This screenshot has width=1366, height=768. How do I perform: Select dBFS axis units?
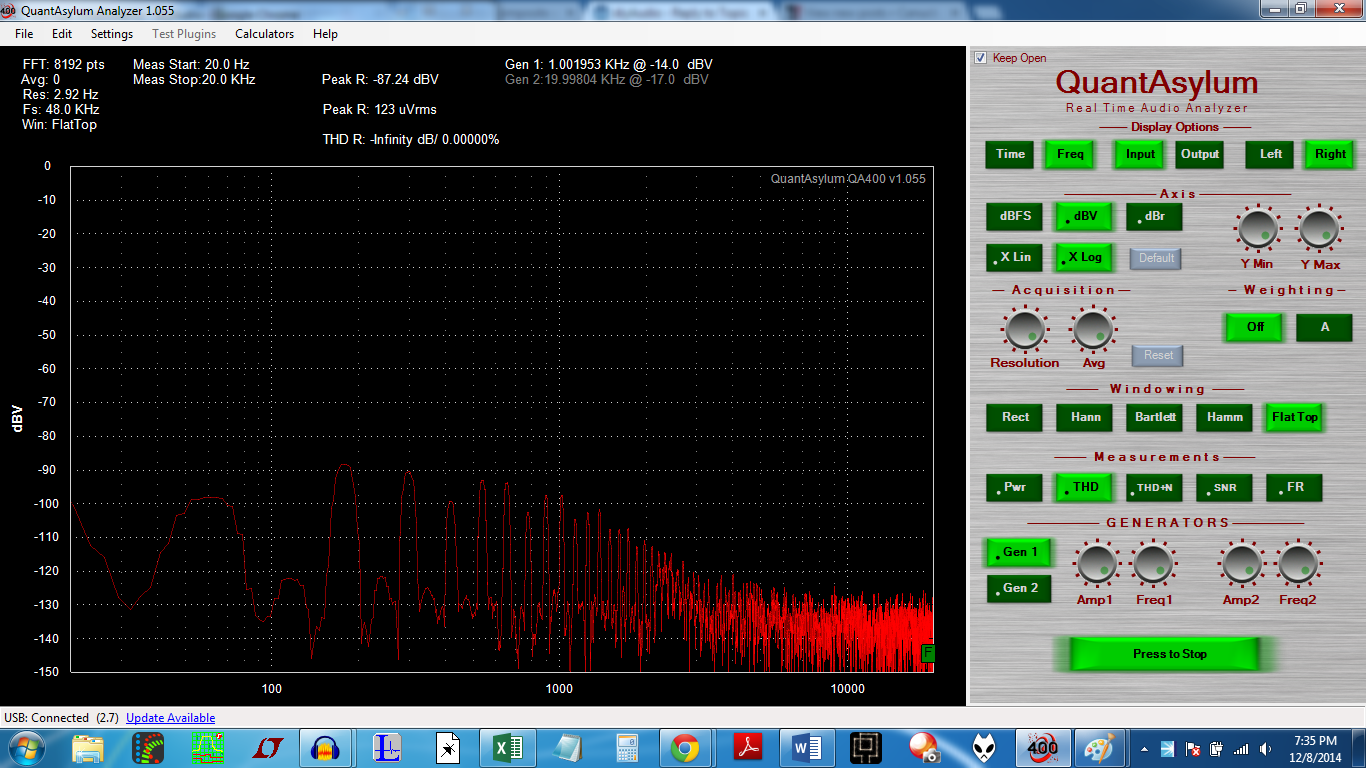click(x=1015, y=216)
